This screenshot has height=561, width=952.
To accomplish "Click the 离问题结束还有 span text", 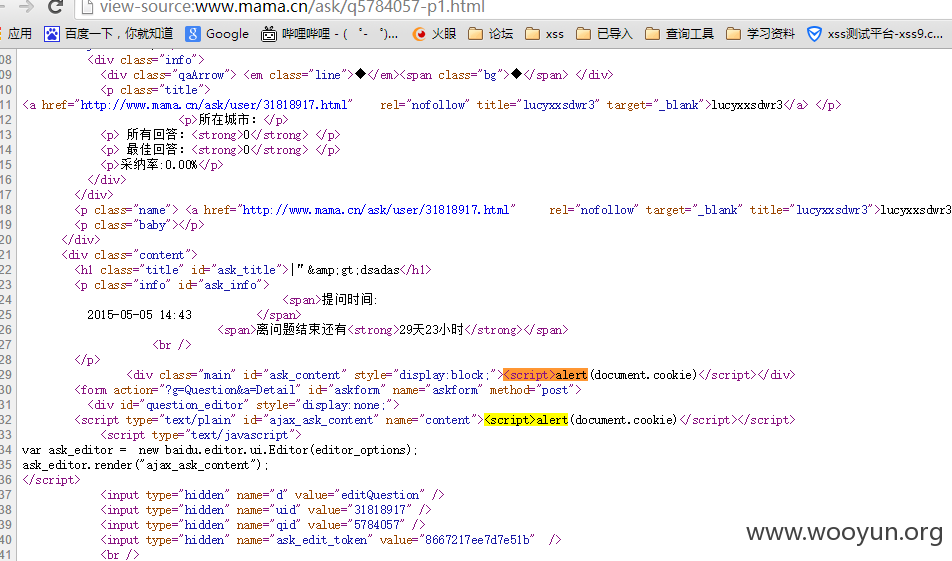I will (301, 329).
